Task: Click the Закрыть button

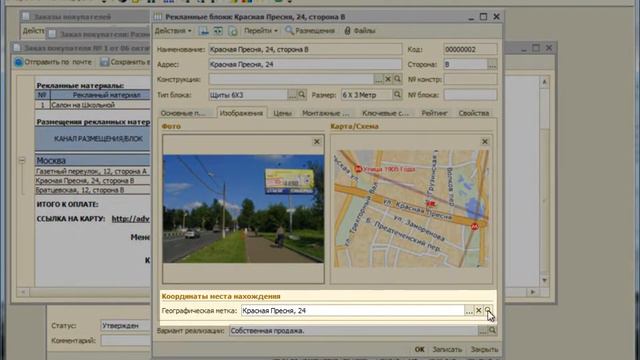Action: [484, 349]
